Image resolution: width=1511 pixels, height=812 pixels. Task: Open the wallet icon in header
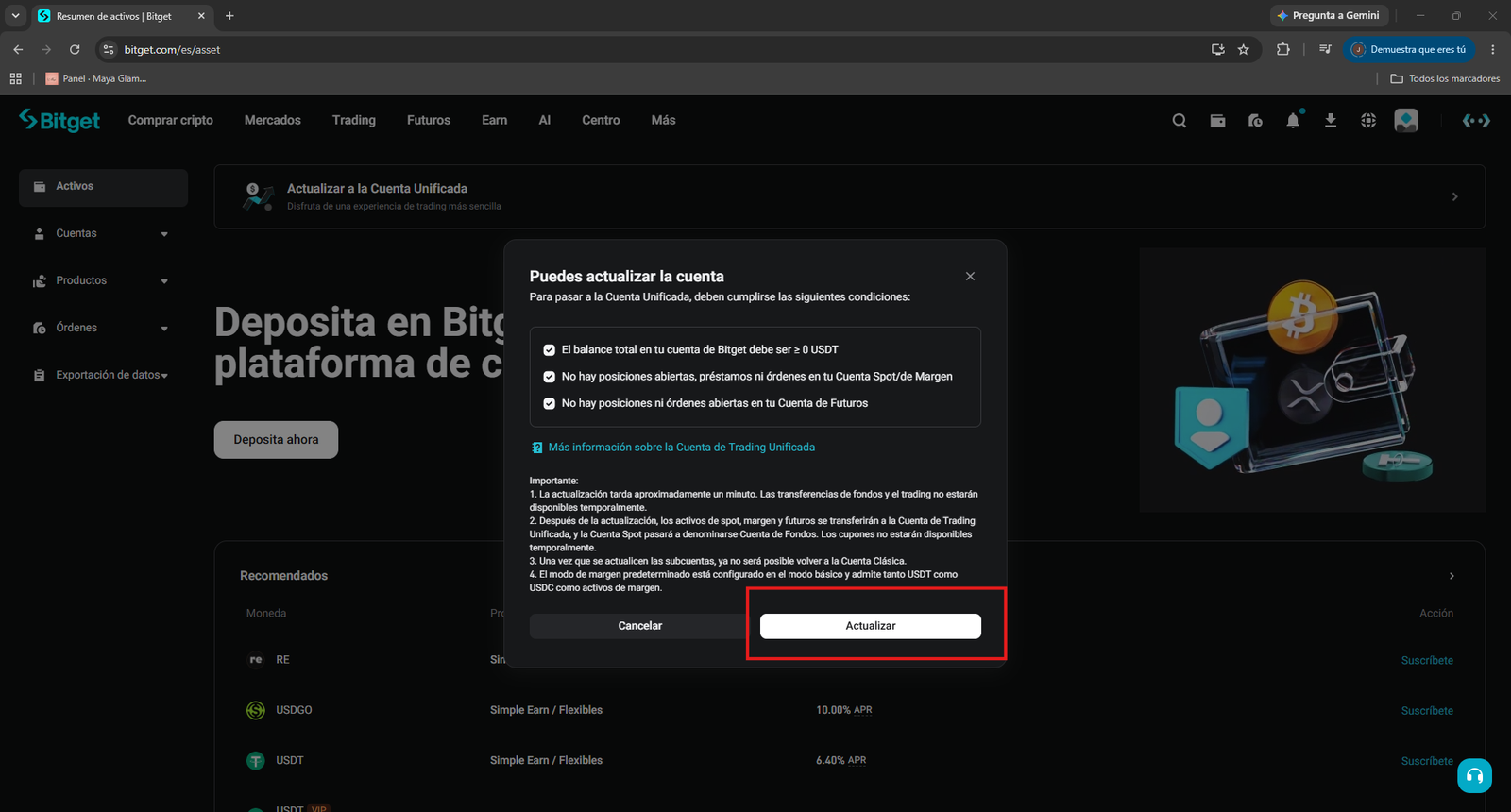coord(1217,121)
